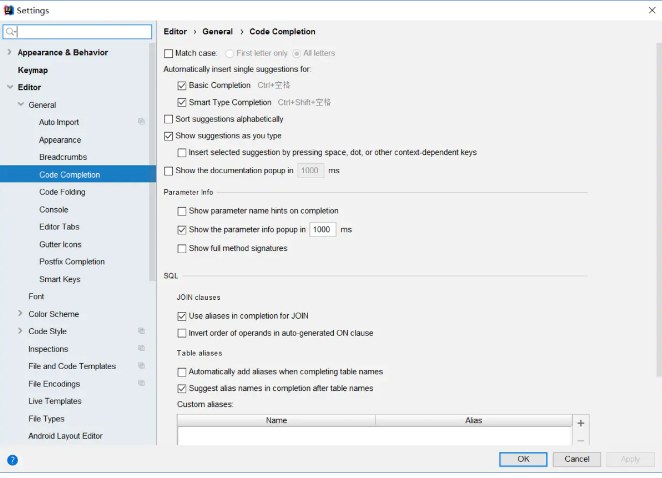Click the project-level icon beside File Encodings
662x478 pixels.
141,383
